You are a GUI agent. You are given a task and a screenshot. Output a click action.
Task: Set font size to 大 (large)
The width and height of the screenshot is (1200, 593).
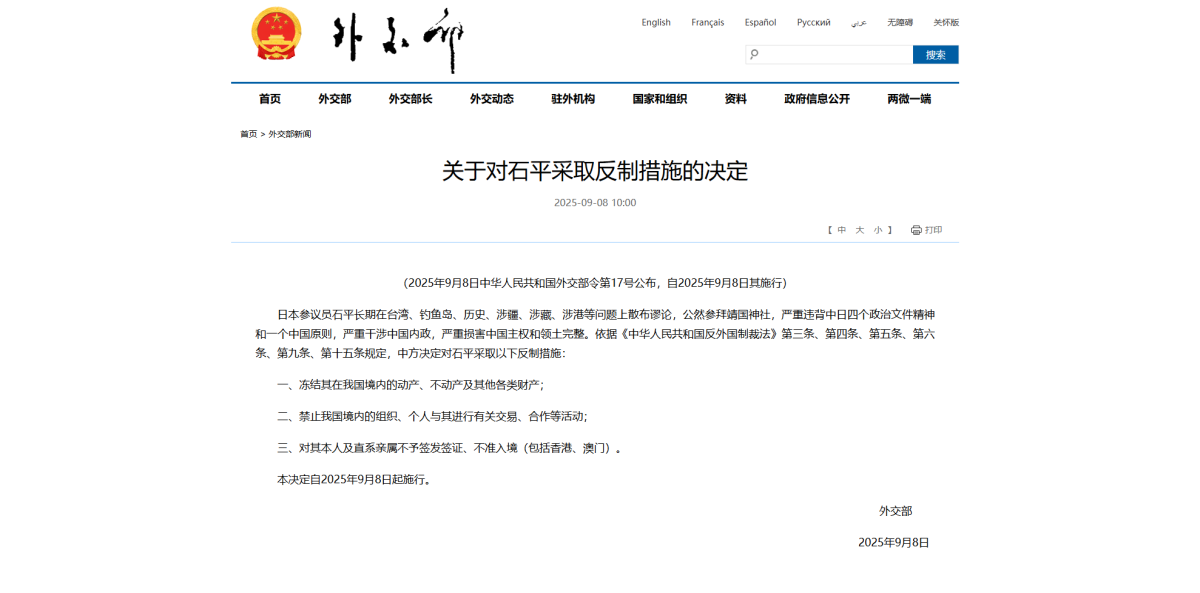tap(860, 230)
